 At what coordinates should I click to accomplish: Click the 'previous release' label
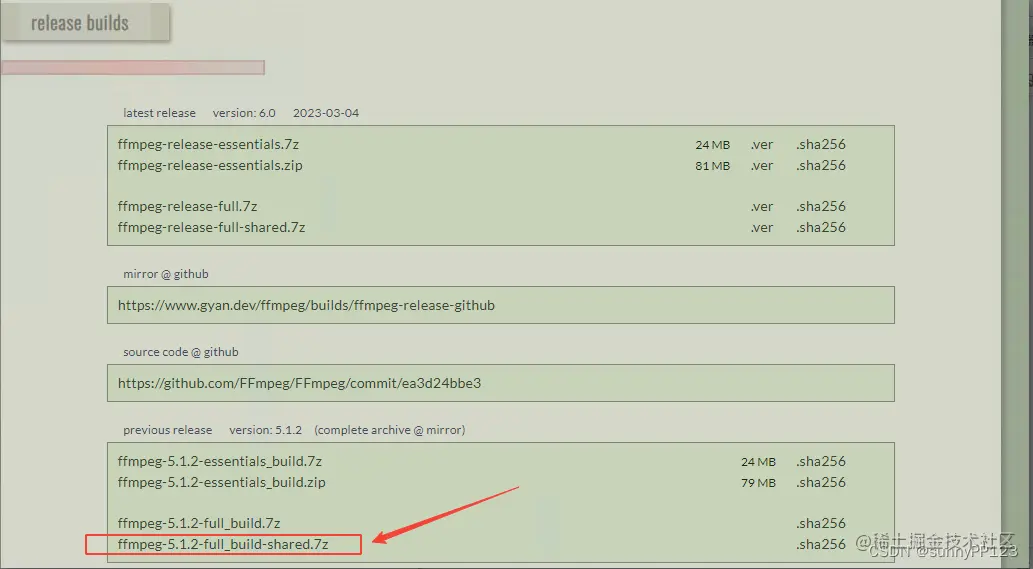167,430
